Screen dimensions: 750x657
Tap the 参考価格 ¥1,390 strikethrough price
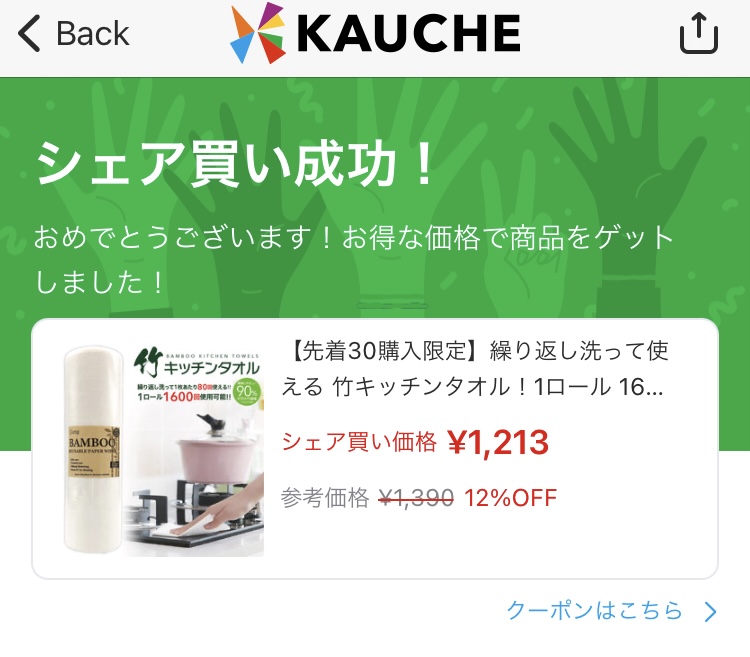coord(367,498)
